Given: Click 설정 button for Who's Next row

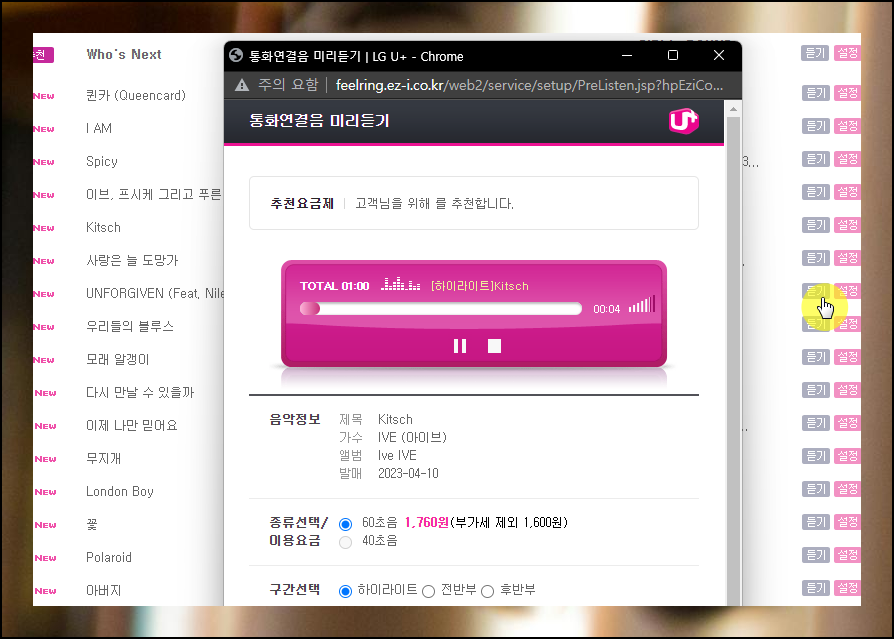Looking at the screenshot, I should click(x=847, y=53).
